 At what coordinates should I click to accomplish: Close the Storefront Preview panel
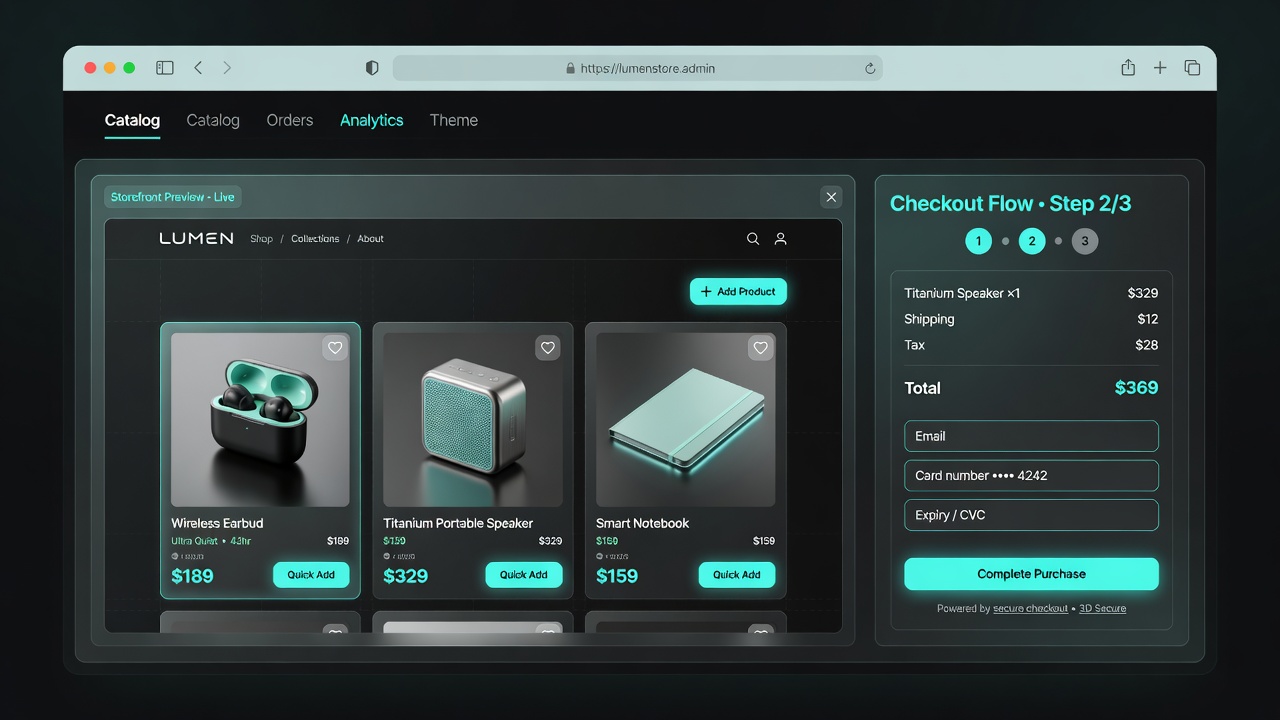click(831, 197)
